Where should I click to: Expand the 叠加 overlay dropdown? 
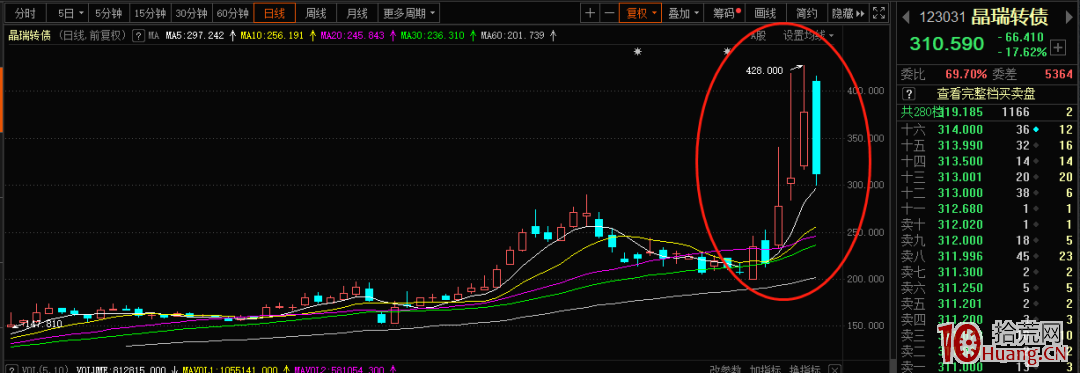point(683,12)
